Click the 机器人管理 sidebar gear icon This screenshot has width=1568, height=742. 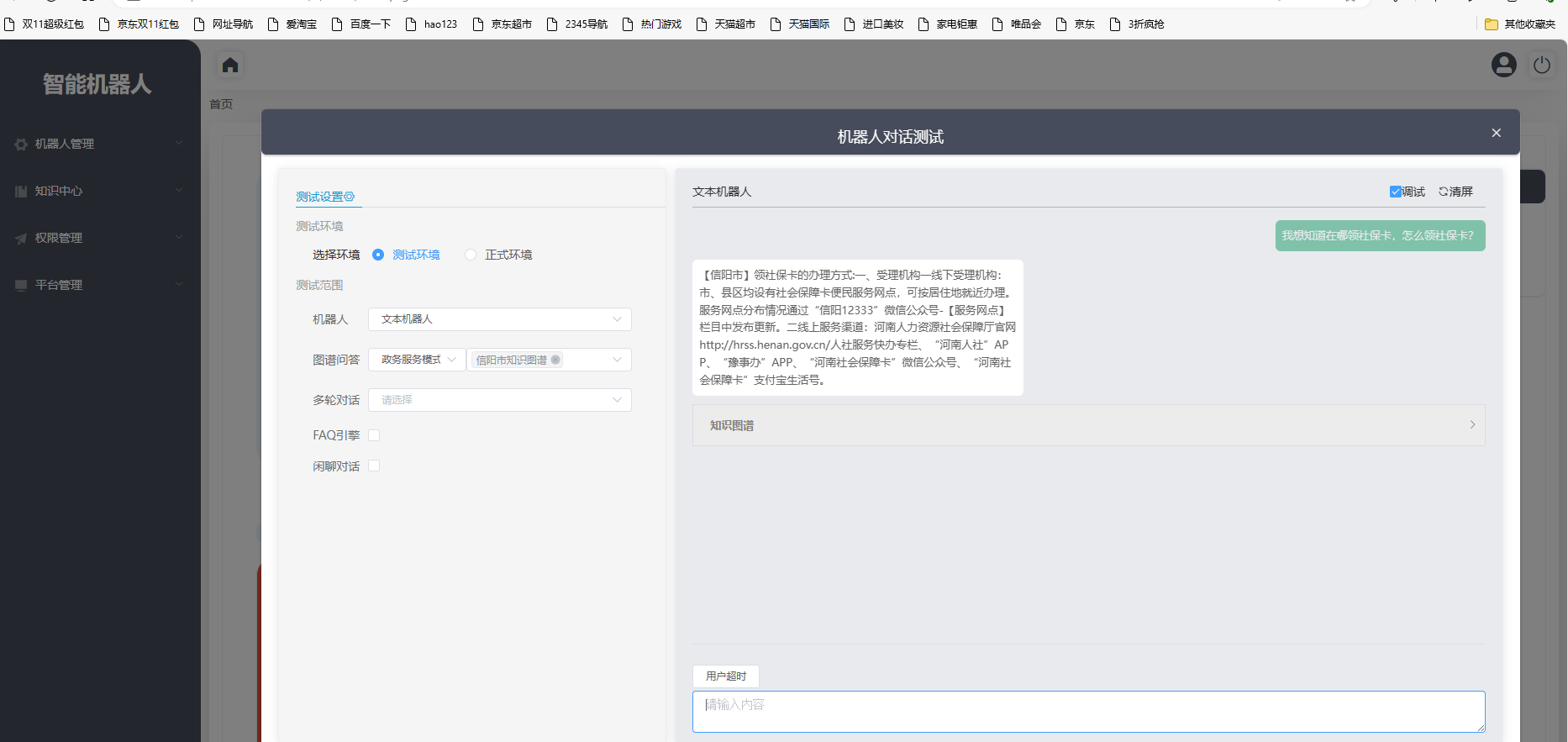click(x=21, y=145)
